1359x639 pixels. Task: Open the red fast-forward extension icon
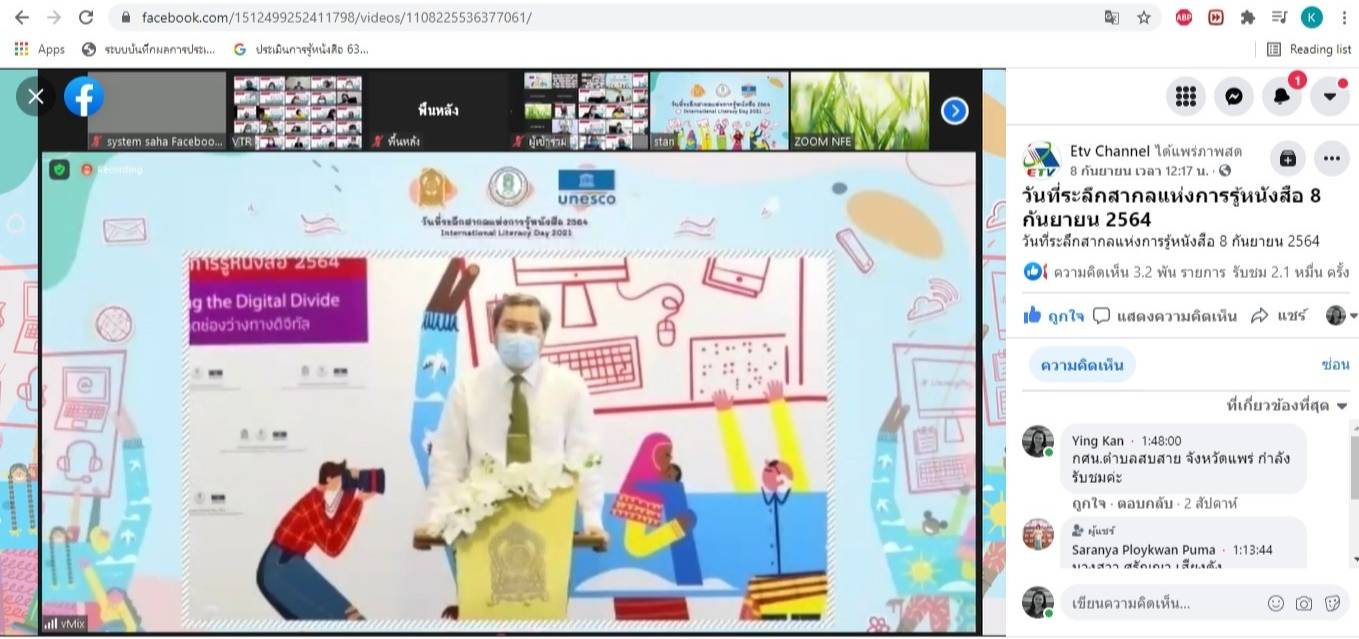pos(1216,17)
